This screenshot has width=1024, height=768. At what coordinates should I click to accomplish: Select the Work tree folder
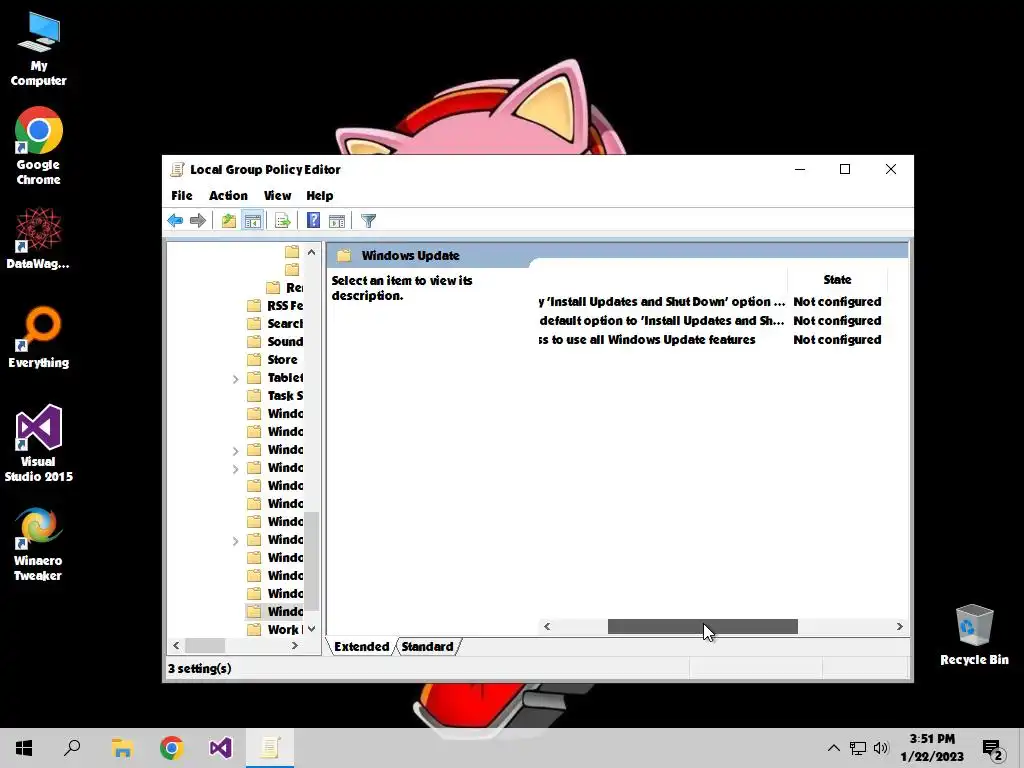point(275,630)
